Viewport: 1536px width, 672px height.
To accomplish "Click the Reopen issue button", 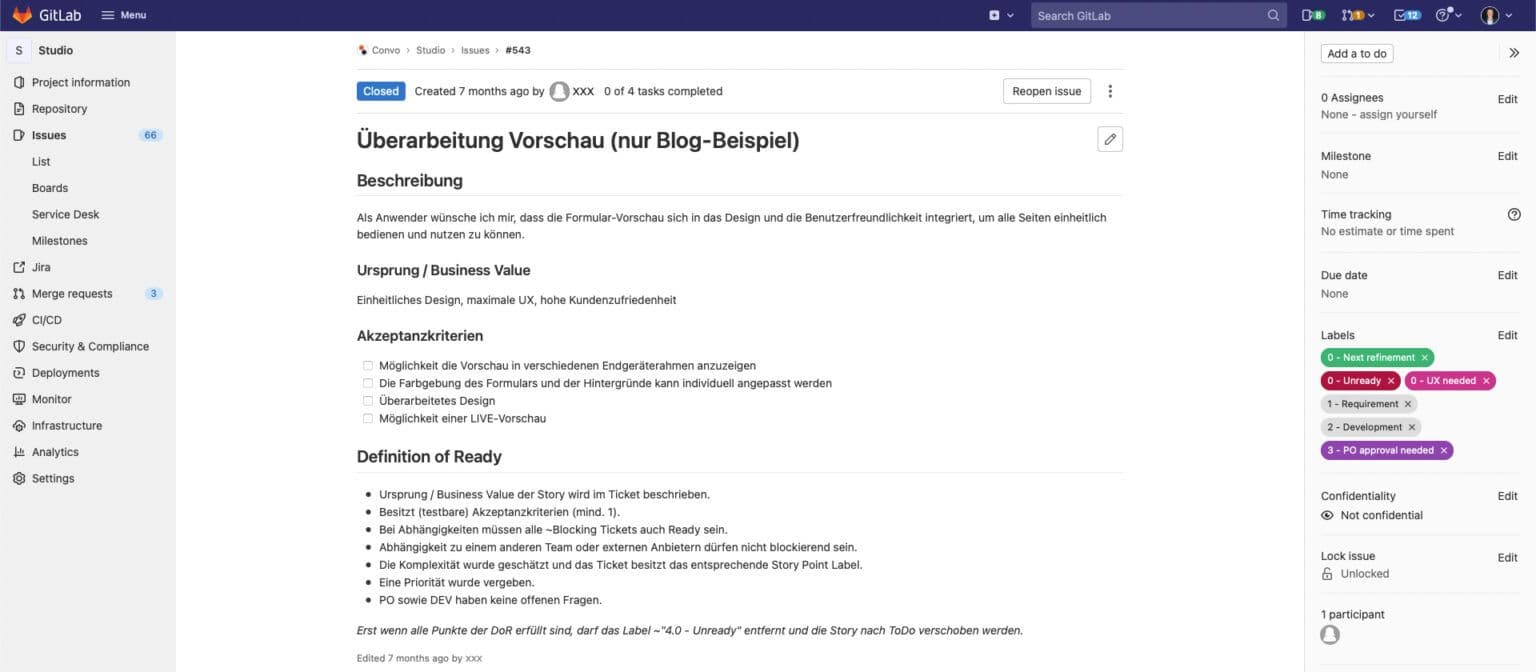I will pos(1046,91).
